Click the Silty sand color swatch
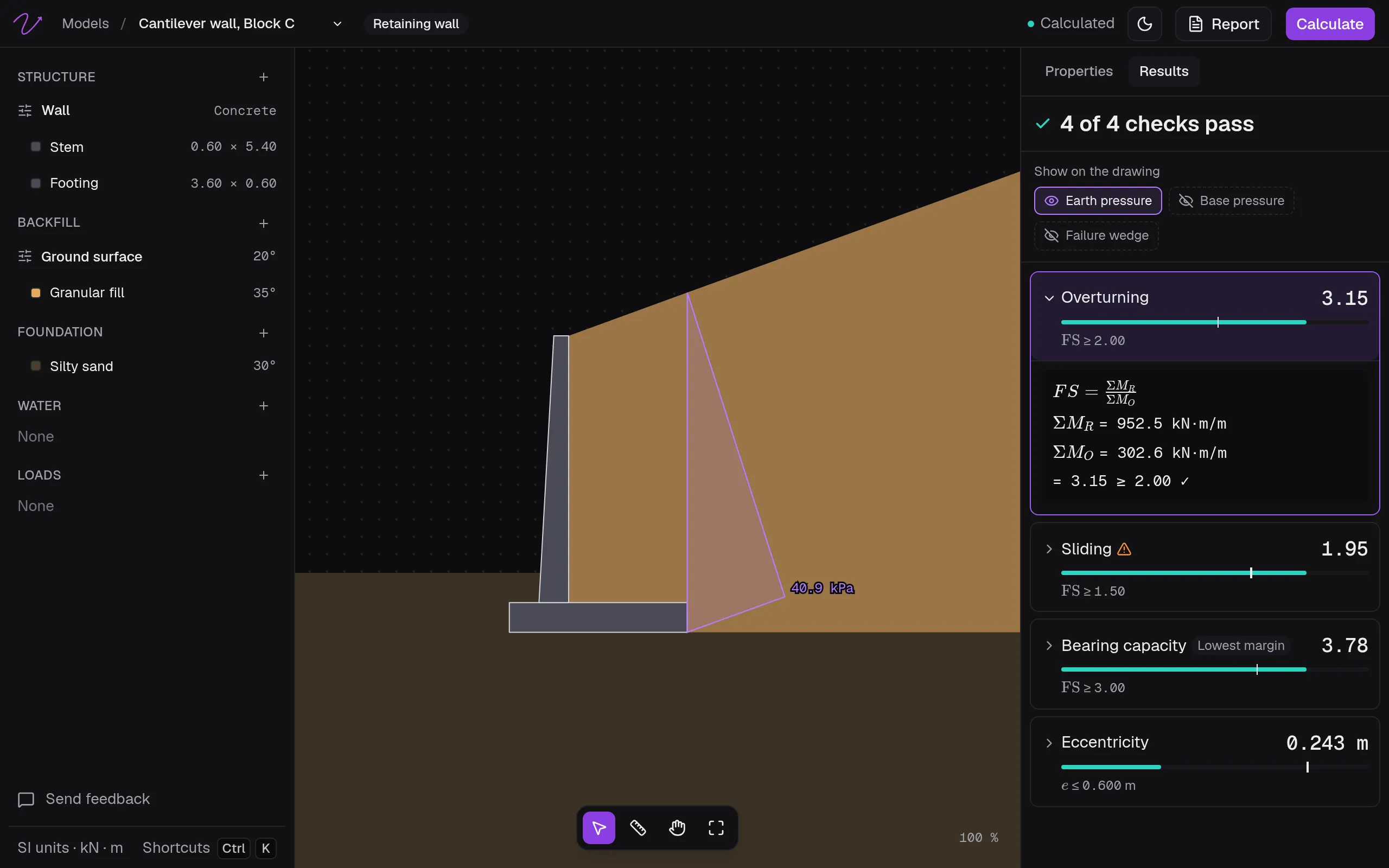 36,366
